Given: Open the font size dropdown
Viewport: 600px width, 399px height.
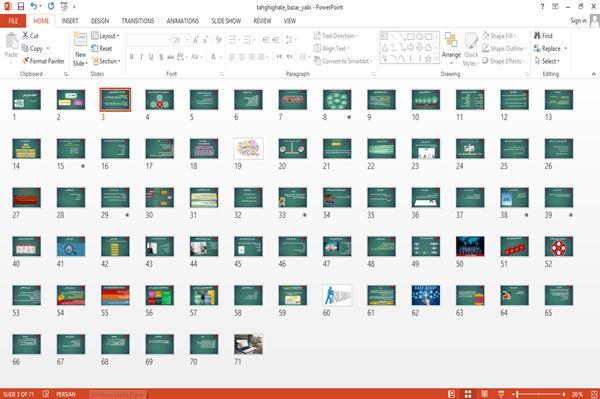Looking at the screenshot, I should (187, 40).
